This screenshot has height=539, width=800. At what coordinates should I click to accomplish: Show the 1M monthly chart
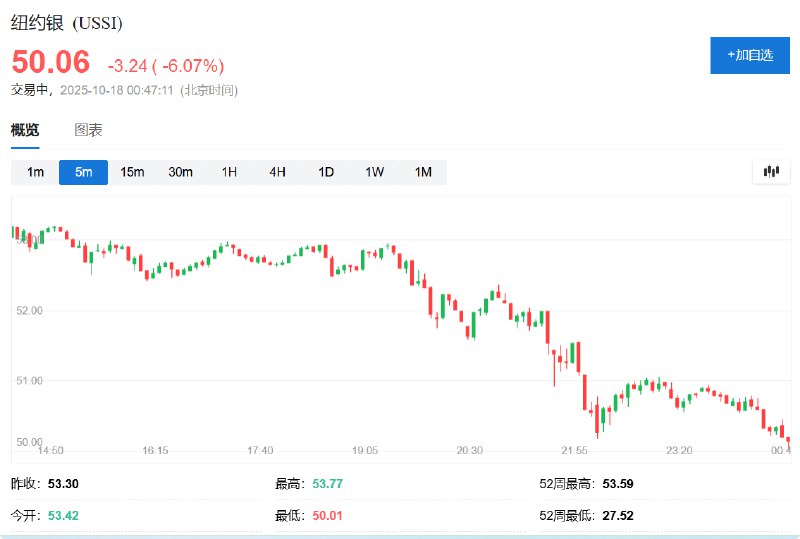pyautogui.click(x=423, y=172)
